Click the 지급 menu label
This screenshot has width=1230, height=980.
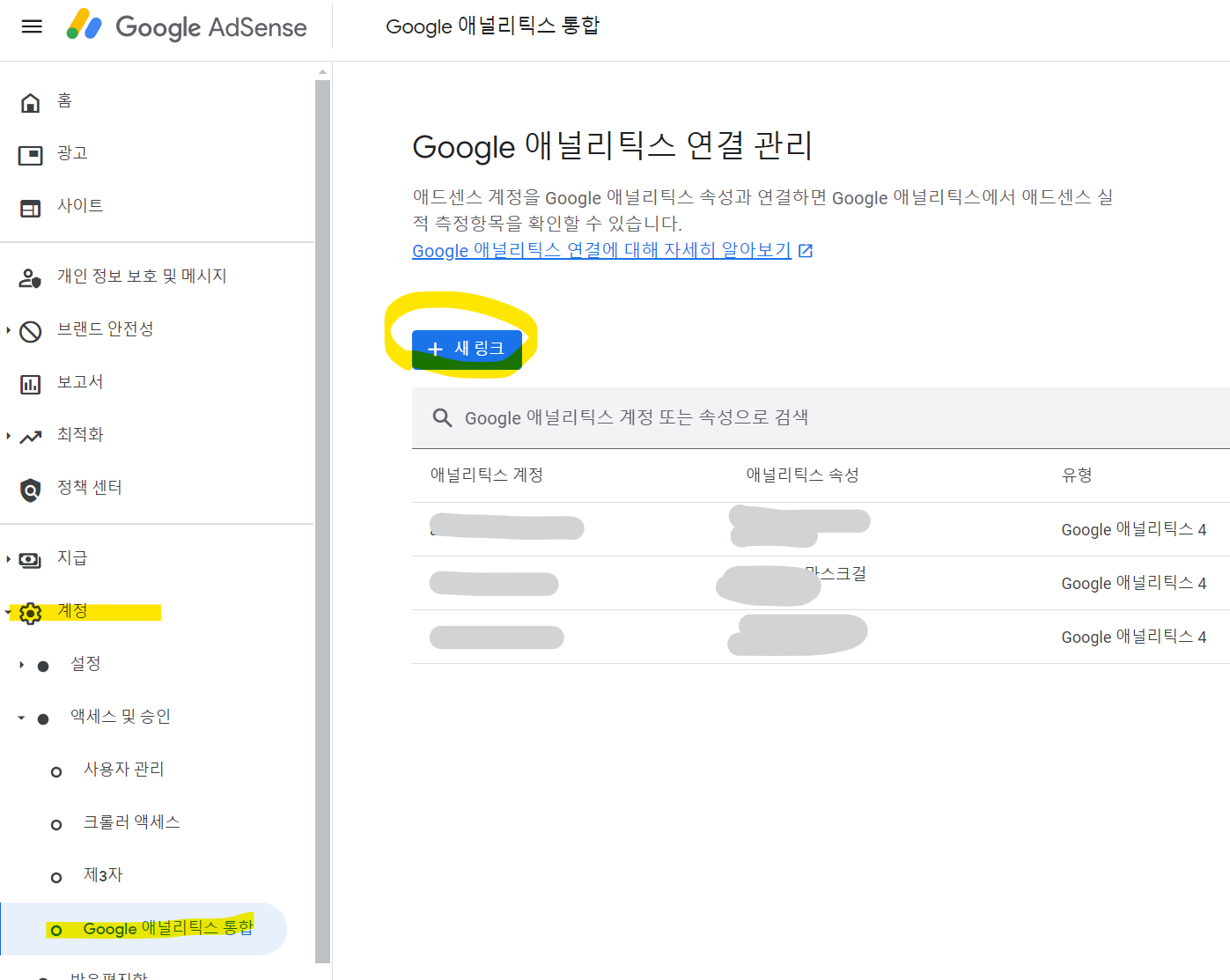[x=72, y=558]
